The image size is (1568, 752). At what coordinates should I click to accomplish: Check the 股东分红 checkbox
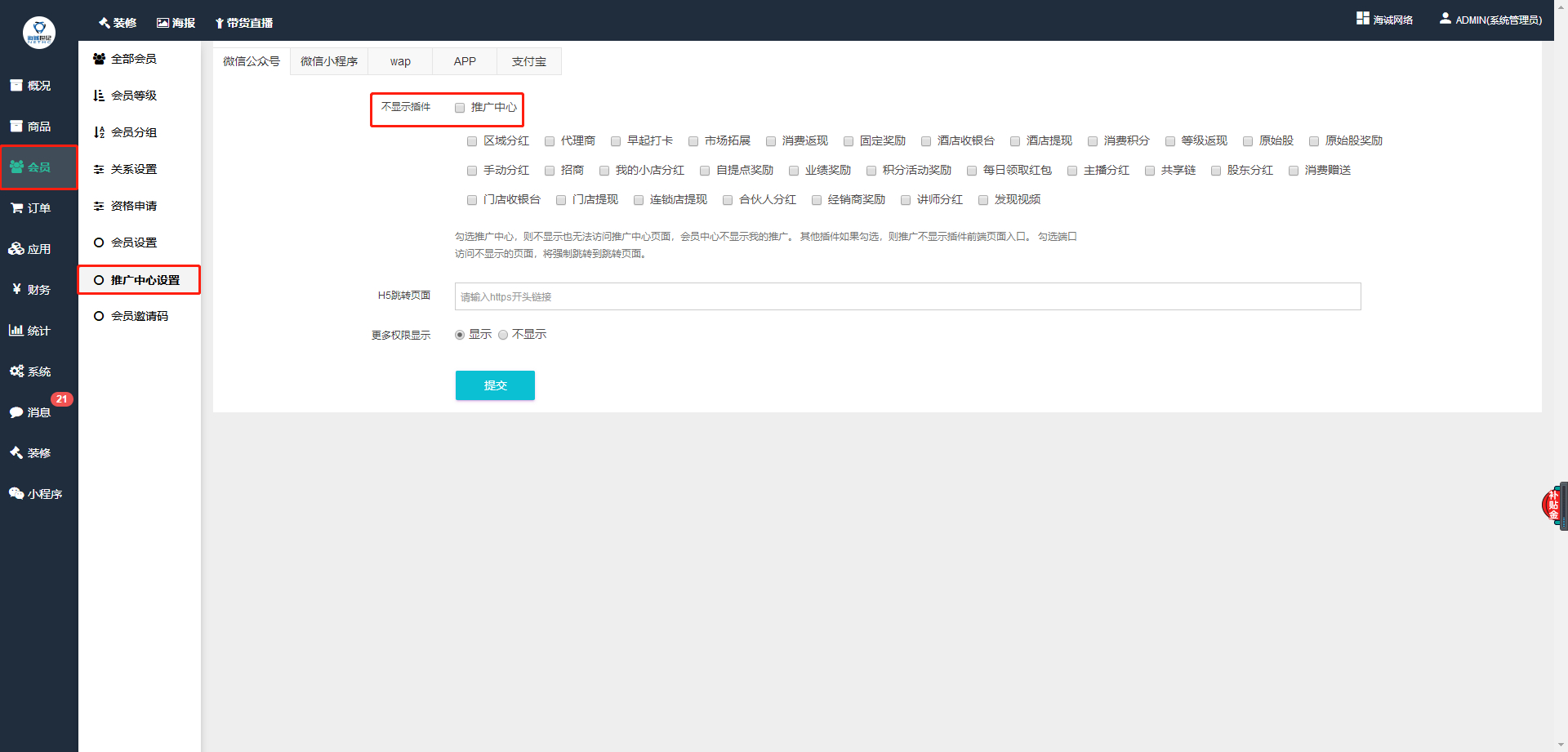tap(1216, 171)
